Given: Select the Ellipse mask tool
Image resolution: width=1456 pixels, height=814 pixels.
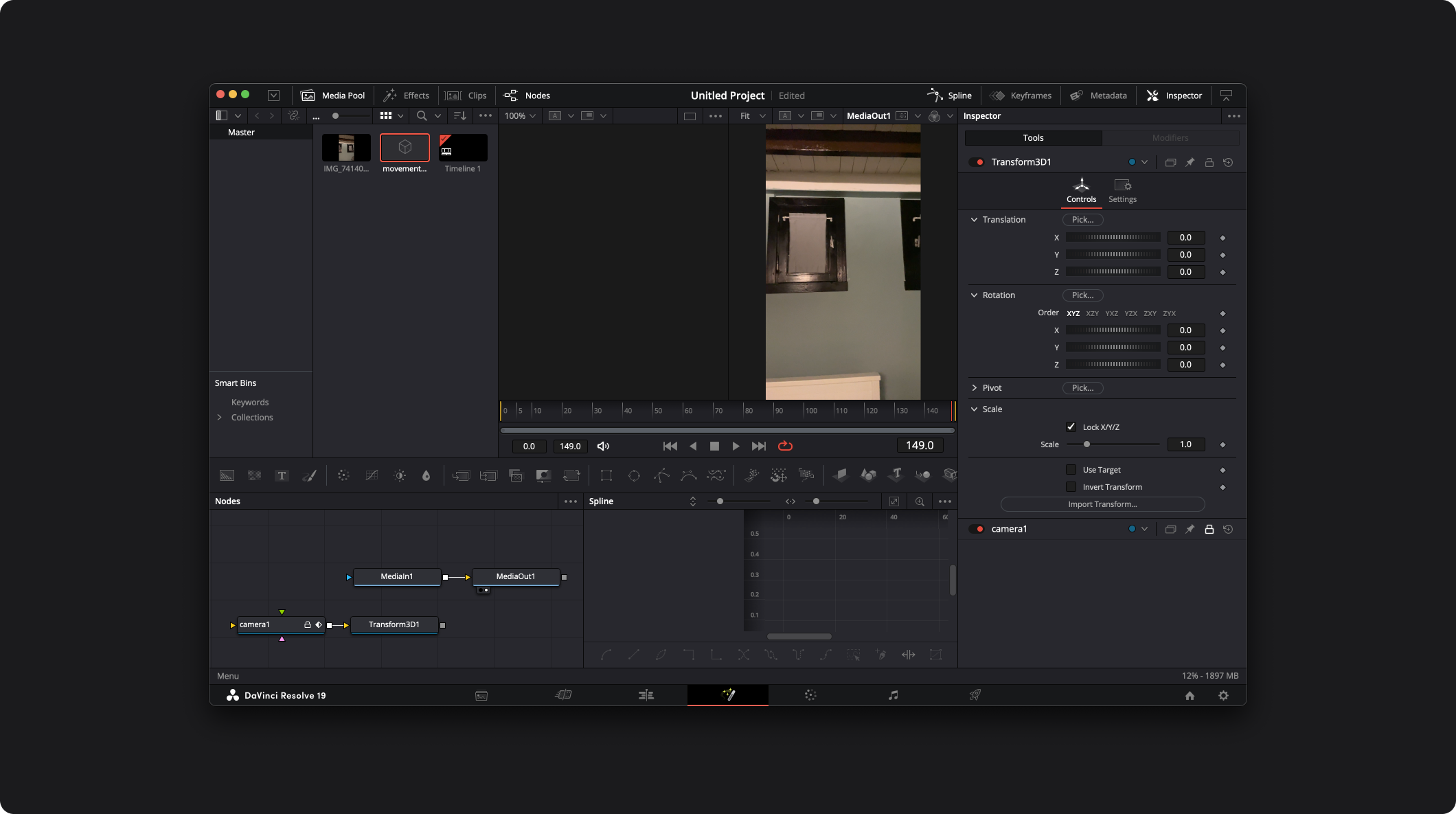Looking at the screenshot, I should (634, 475).
